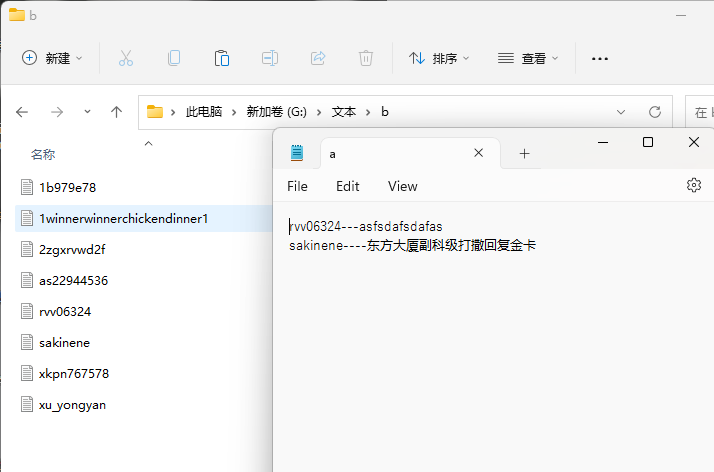Screen dimensions: 714x472
Task: Click the Delete trash bin icon
Action: pos(366,58)
